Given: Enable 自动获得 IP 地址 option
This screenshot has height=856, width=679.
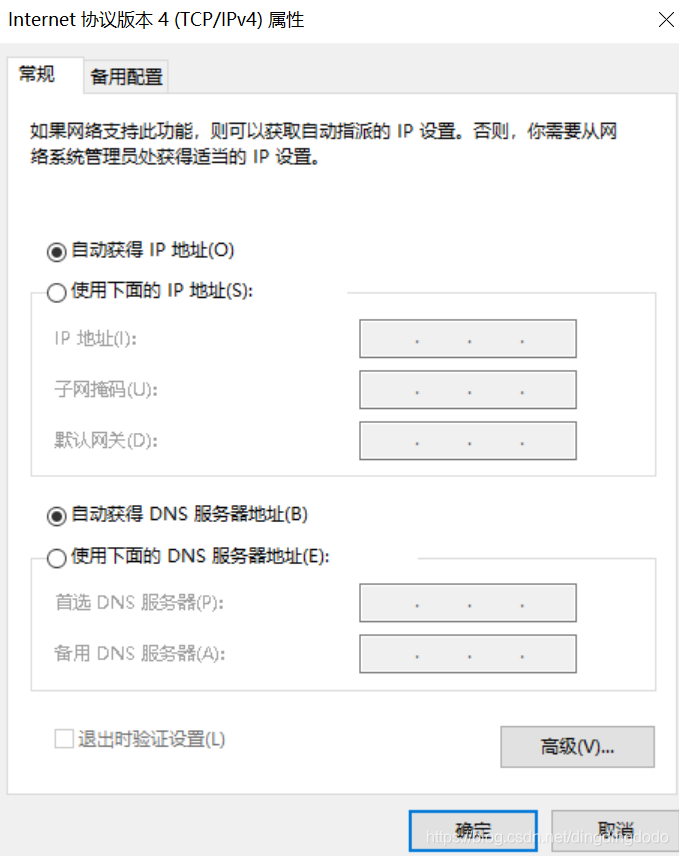Looking at the screenshot, I should tap(57, 251).
